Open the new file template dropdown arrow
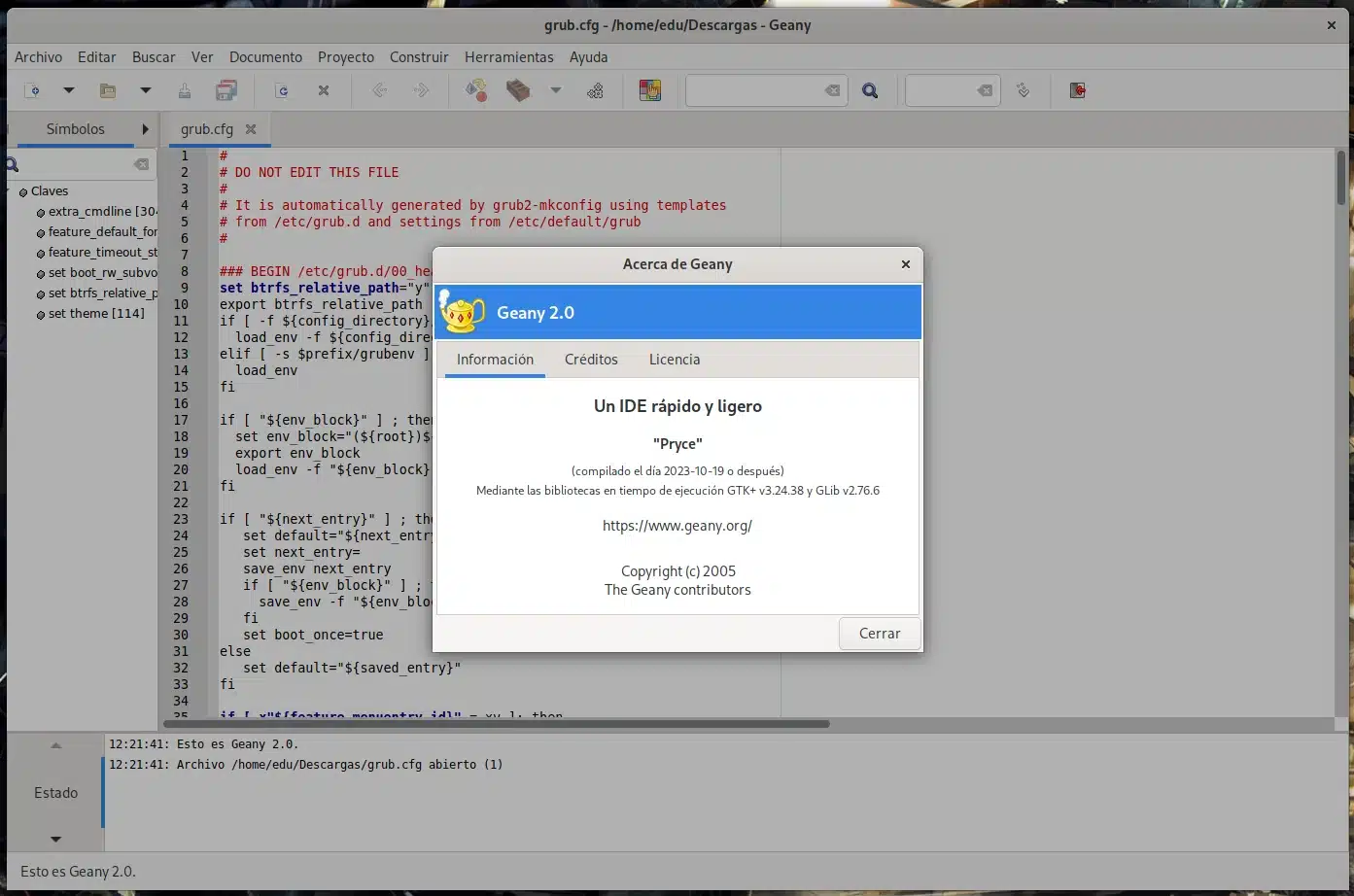This screenshot has width=1354, height=896. point(69,90)
